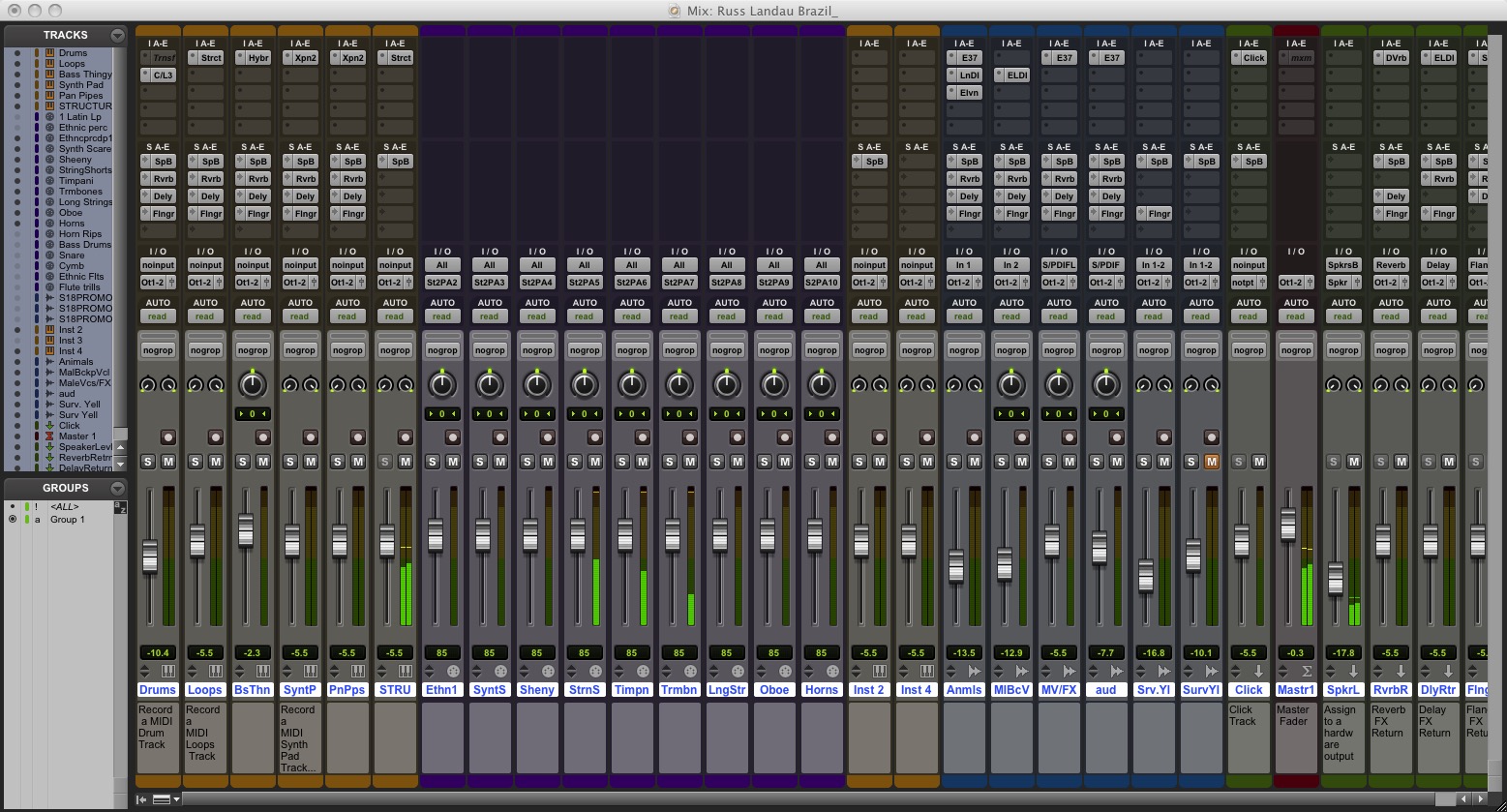Unmute the SurvYl track
Viewport: 1507px width, 812px height.
pos(1212,462)
